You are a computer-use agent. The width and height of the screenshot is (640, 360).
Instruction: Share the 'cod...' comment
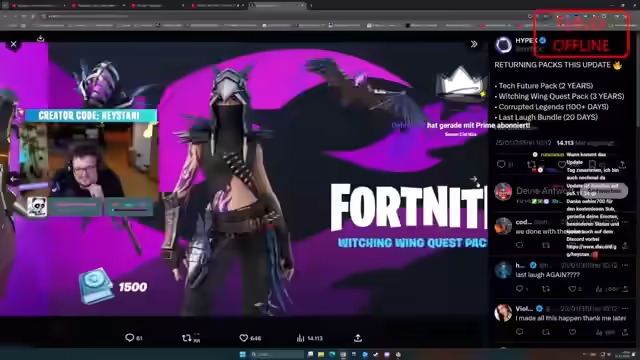pyautogui.click(x=625, y=245)
